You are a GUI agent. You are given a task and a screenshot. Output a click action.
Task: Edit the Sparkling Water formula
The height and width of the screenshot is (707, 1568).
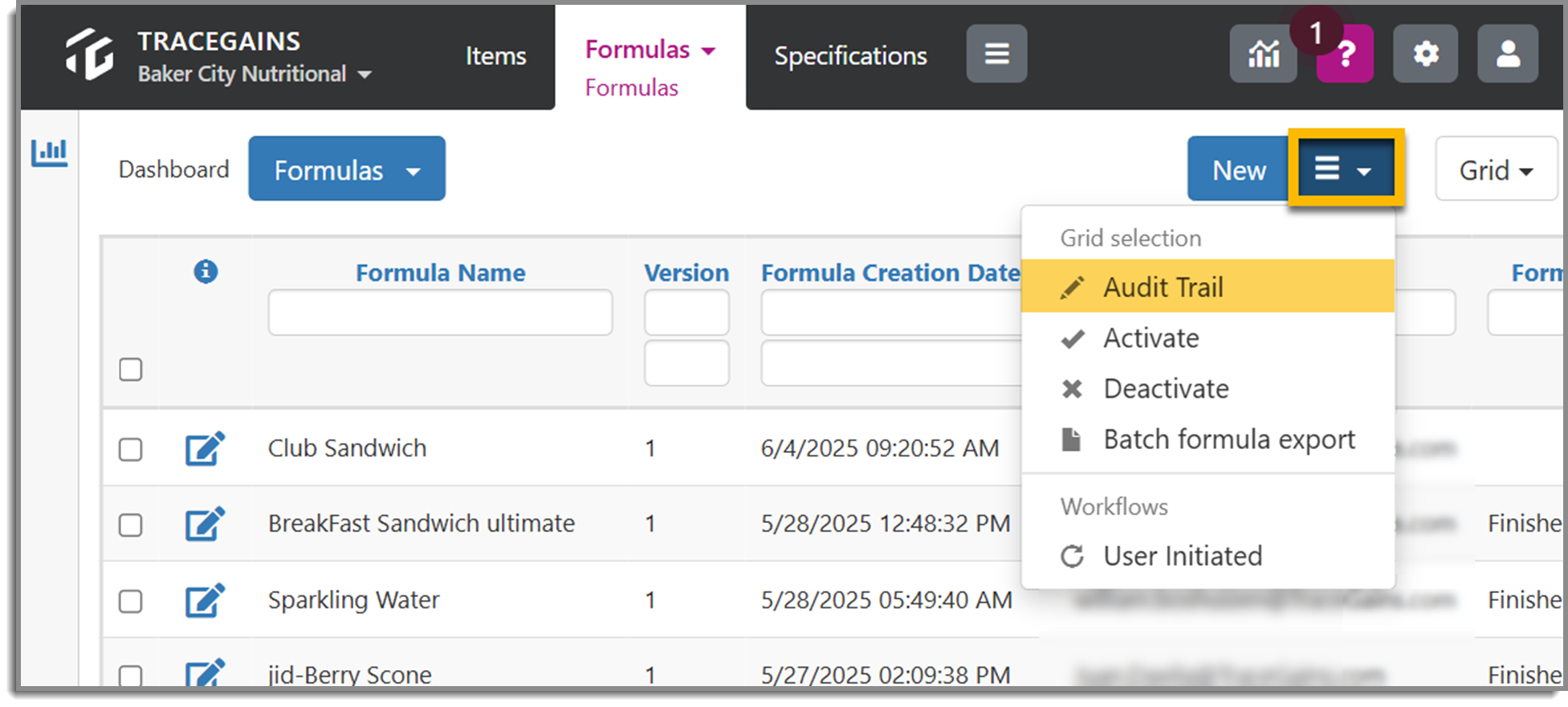[205, 600]
